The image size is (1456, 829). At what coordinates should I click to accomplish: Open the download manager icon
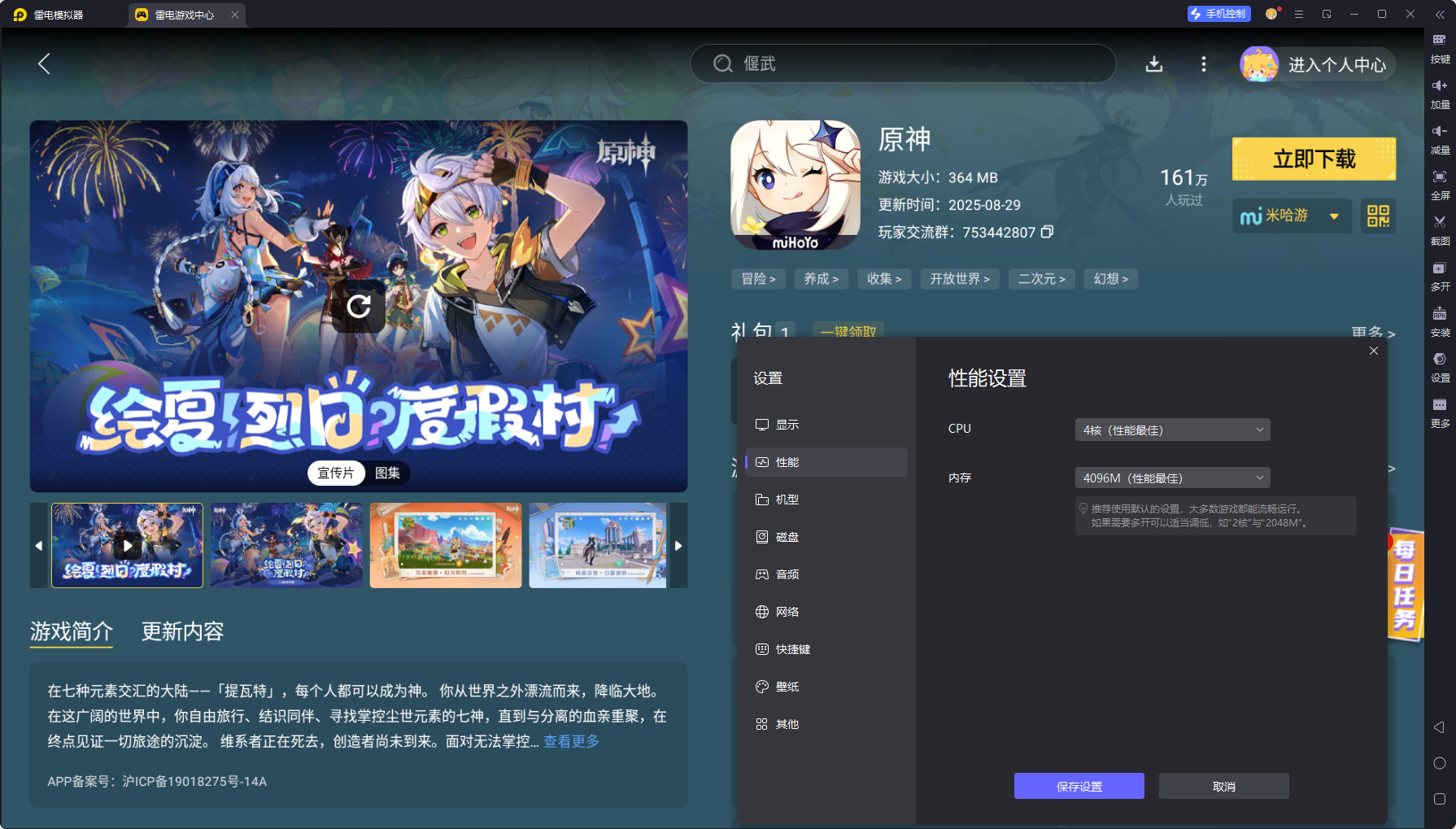click(1153, 63)
